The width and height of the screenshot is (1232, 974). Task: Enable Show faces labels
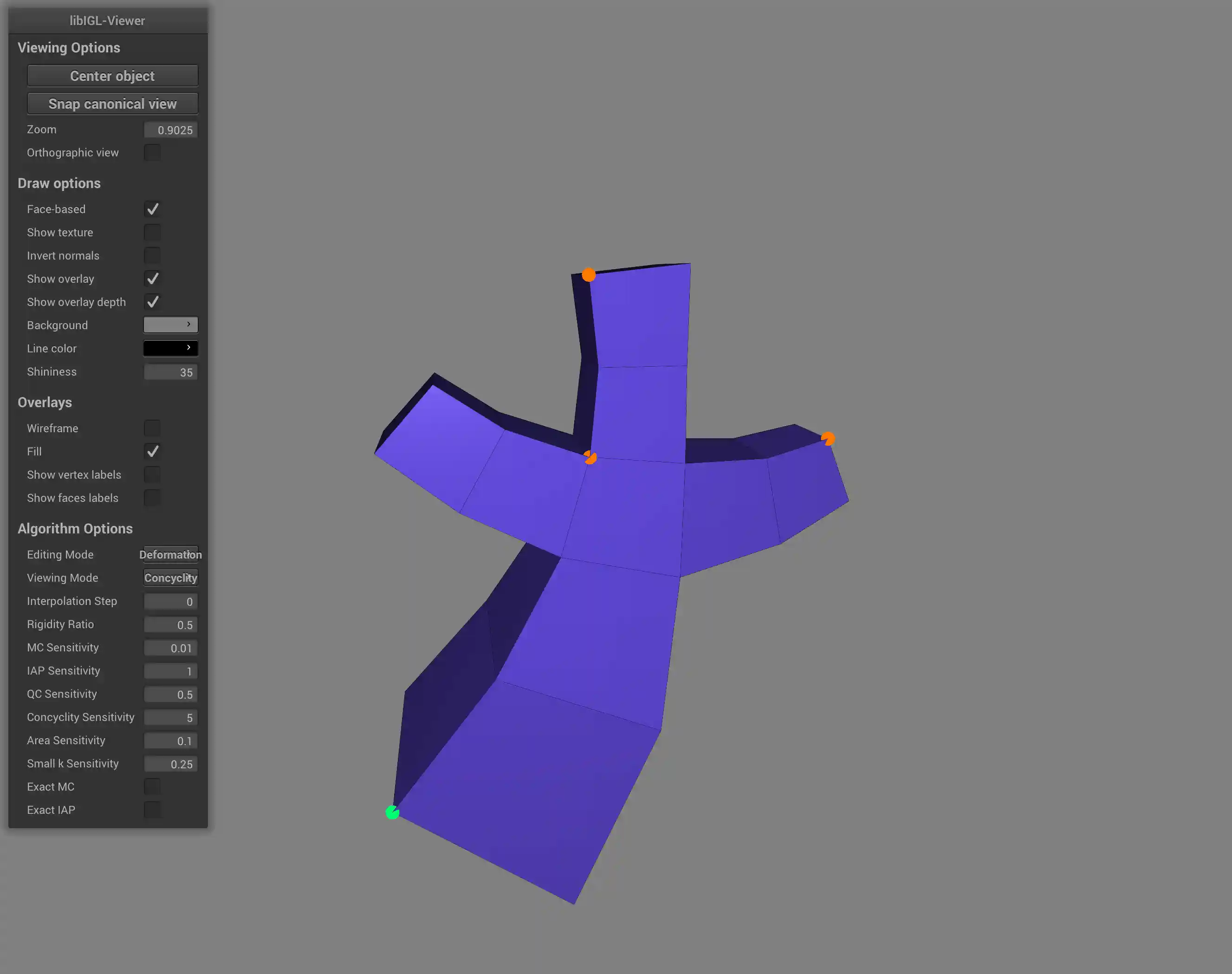click(152, 498)
